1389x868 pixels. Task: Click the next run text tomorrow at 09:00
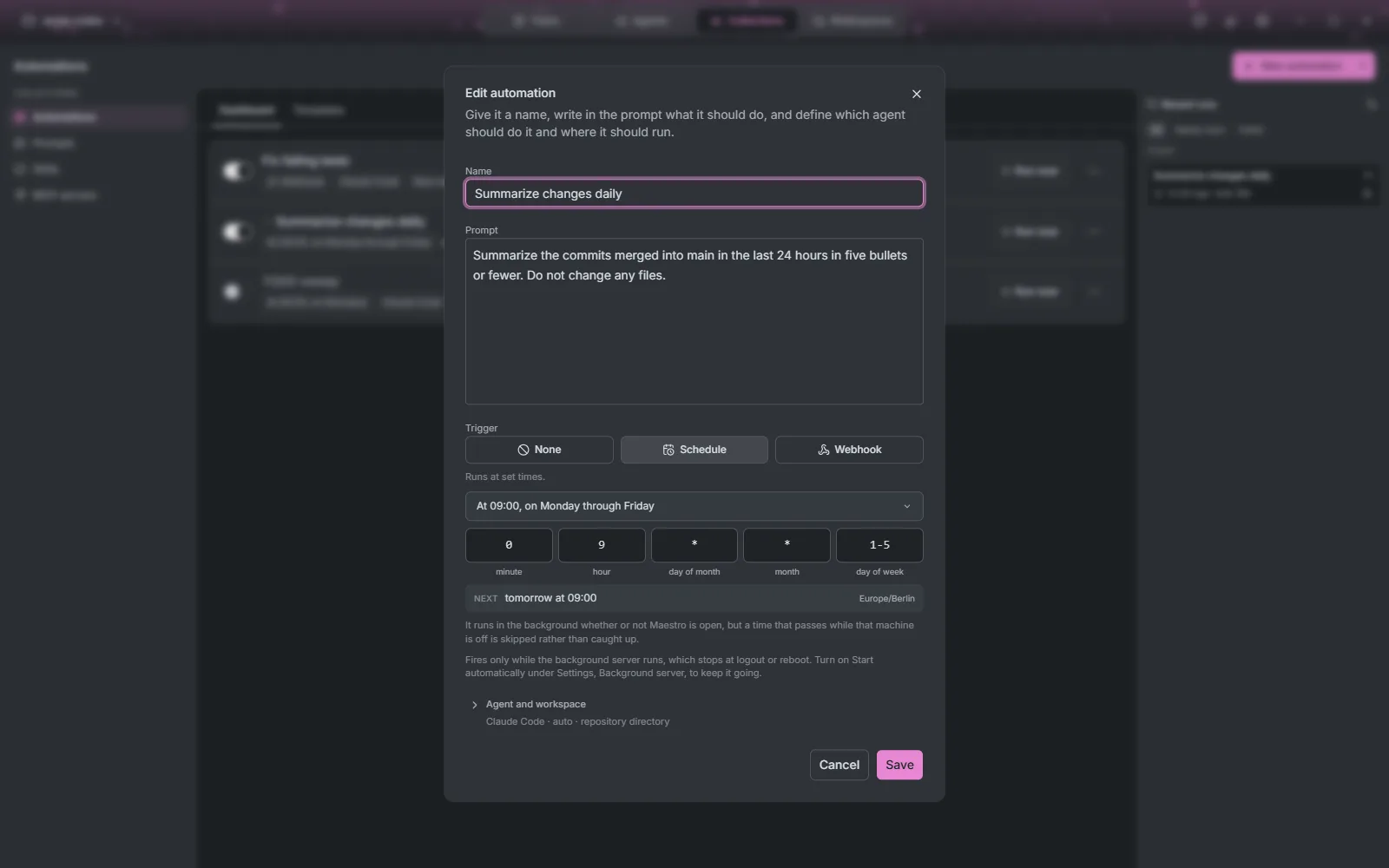coord(550,598)
